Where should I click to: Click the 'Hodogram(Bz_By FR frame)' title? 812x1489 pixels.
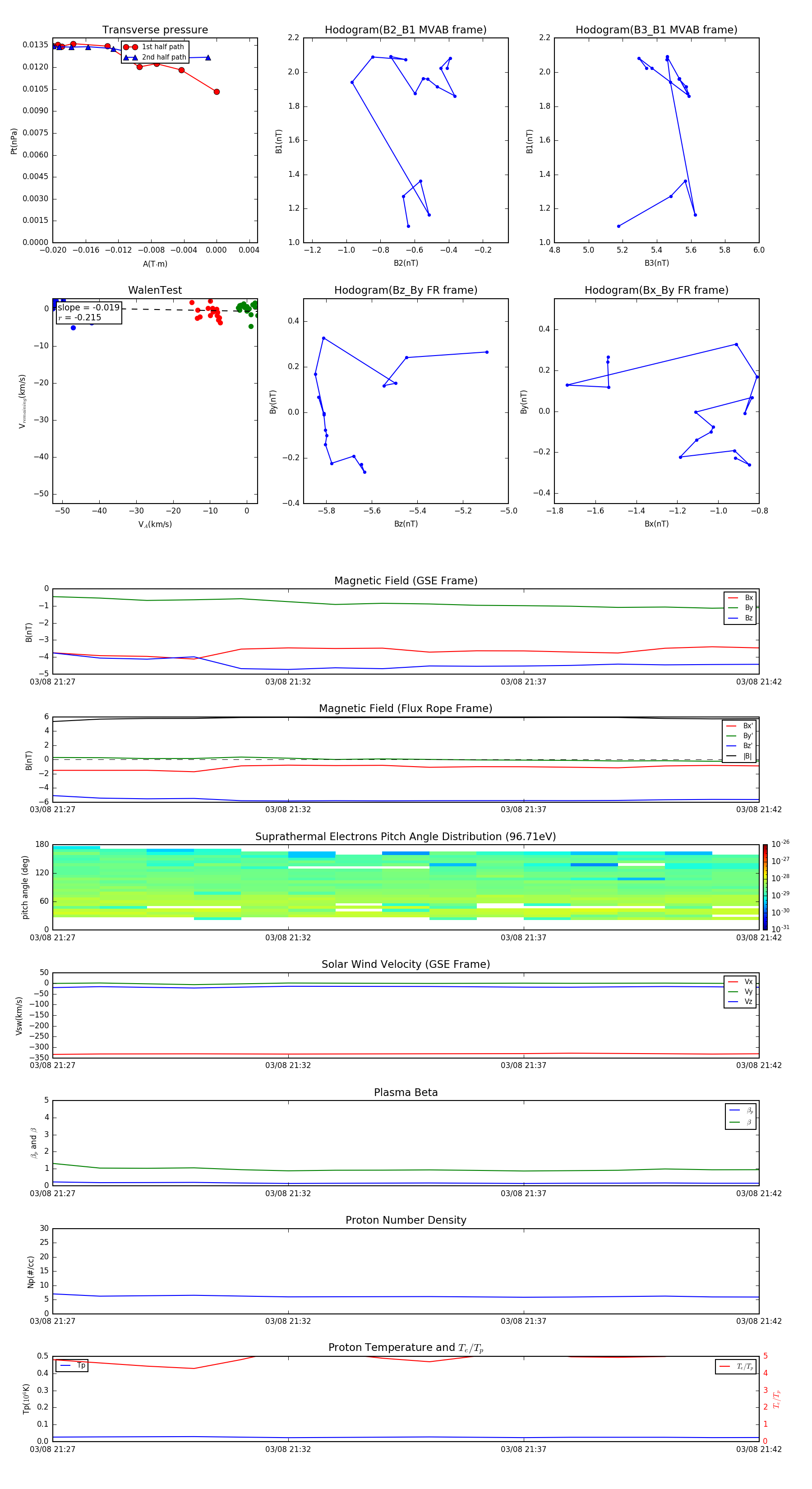(406, 290)
